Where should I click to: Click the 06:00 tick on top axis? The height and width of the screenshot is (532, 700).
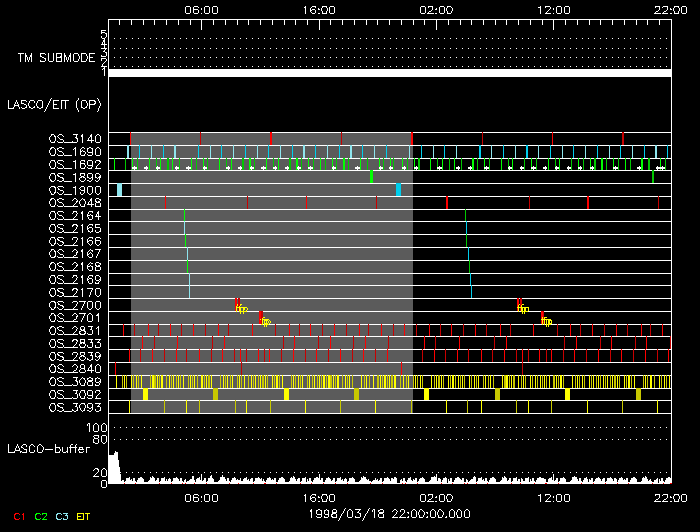coord(202,8)
